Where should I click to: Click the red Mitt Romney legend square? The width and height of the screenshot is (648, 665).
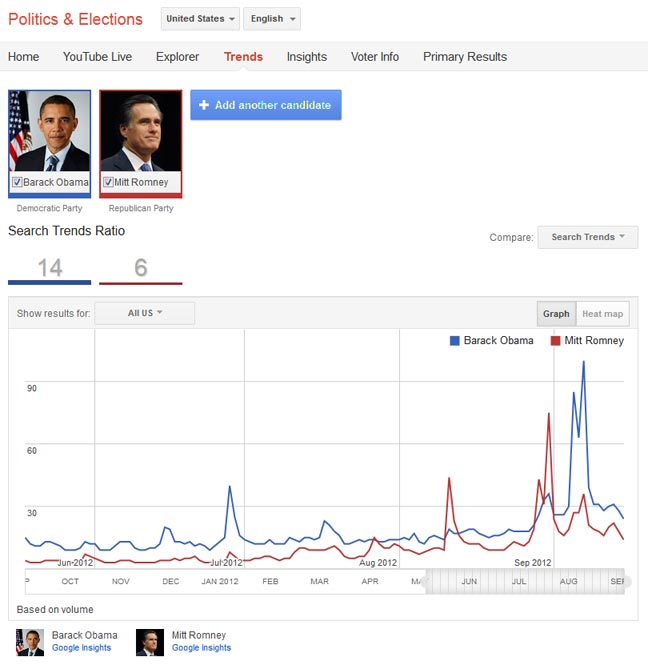(556, 341)
